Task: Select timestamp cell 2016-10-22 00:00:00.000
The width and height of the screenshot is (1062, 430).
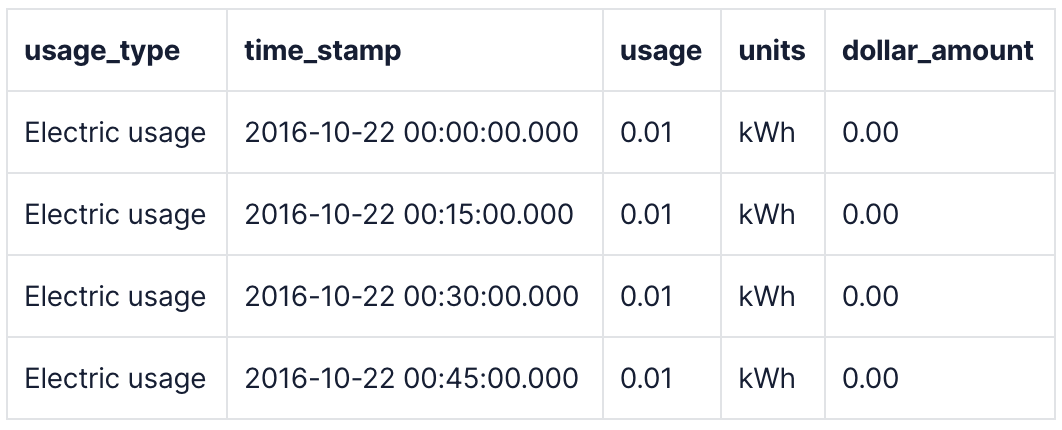Action: click(411, 132)
